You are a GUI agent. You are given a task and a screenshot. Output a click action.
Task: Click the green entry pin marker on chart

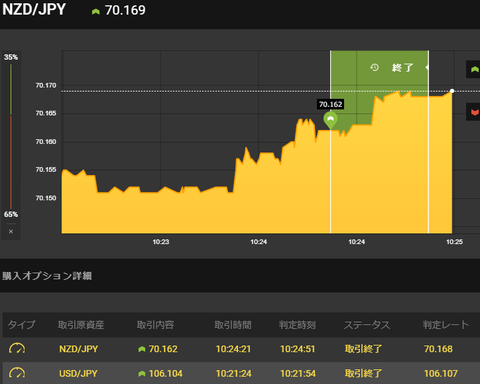point(330,120)
